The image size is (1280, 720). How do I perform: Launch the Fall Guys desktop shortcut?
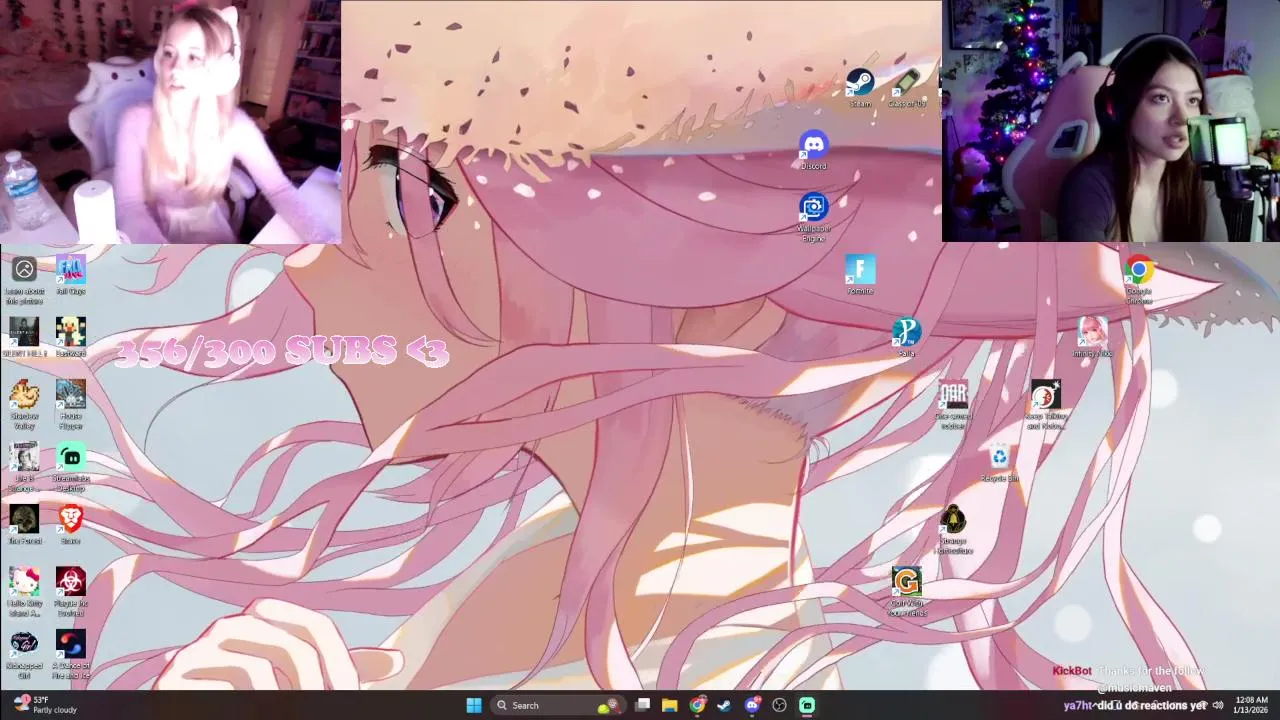click(x=70, y=275)
